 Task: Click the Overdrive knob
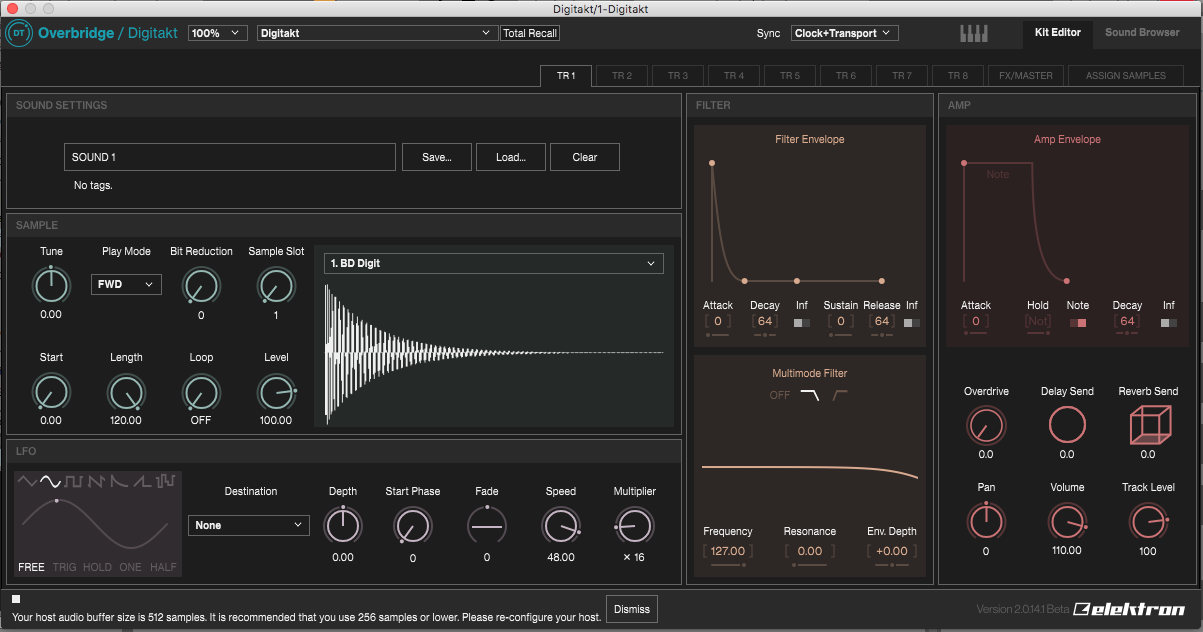pyautogui.click(x=986, y=426)
